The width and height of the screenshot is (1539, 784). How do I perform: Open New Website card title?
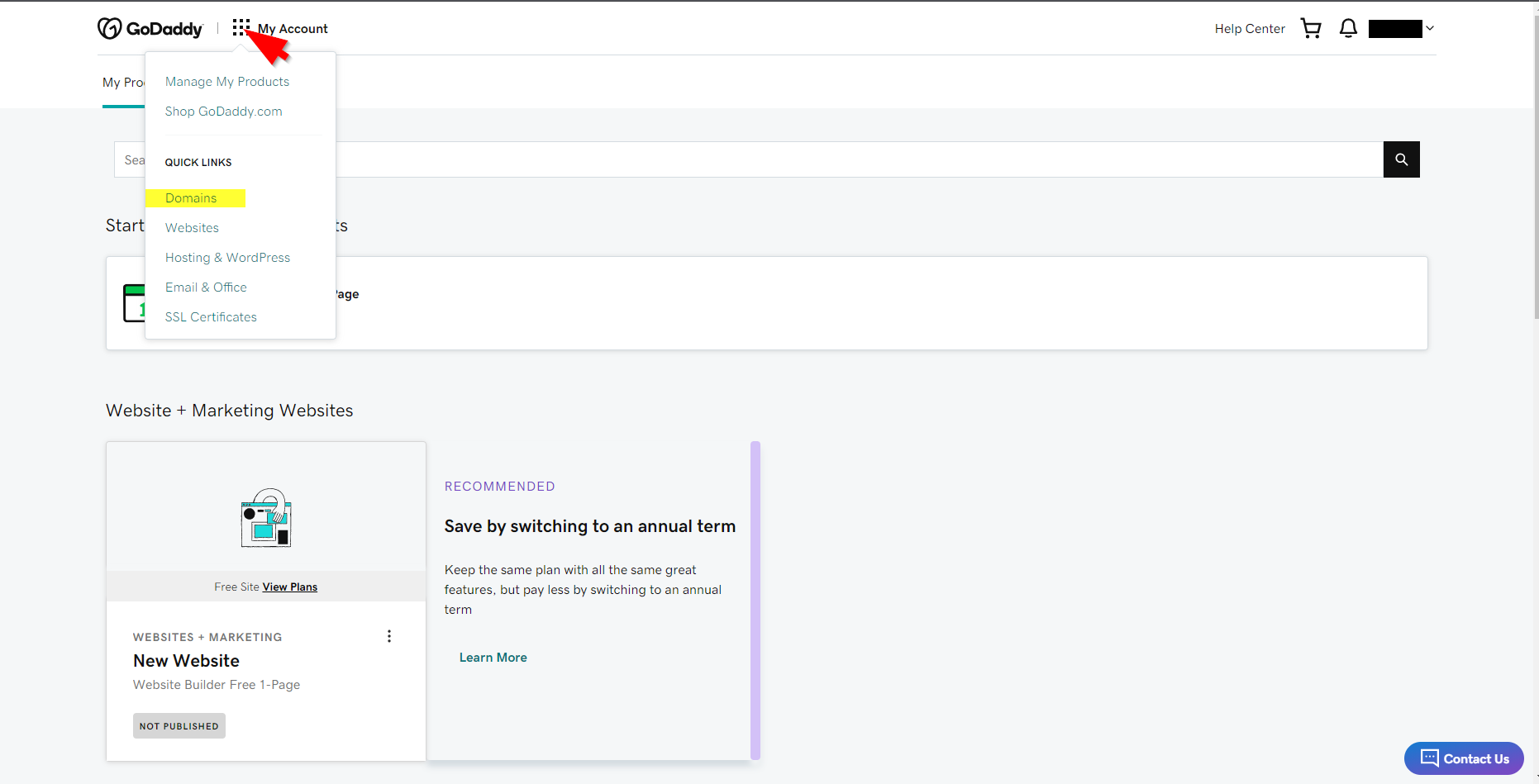186,661
